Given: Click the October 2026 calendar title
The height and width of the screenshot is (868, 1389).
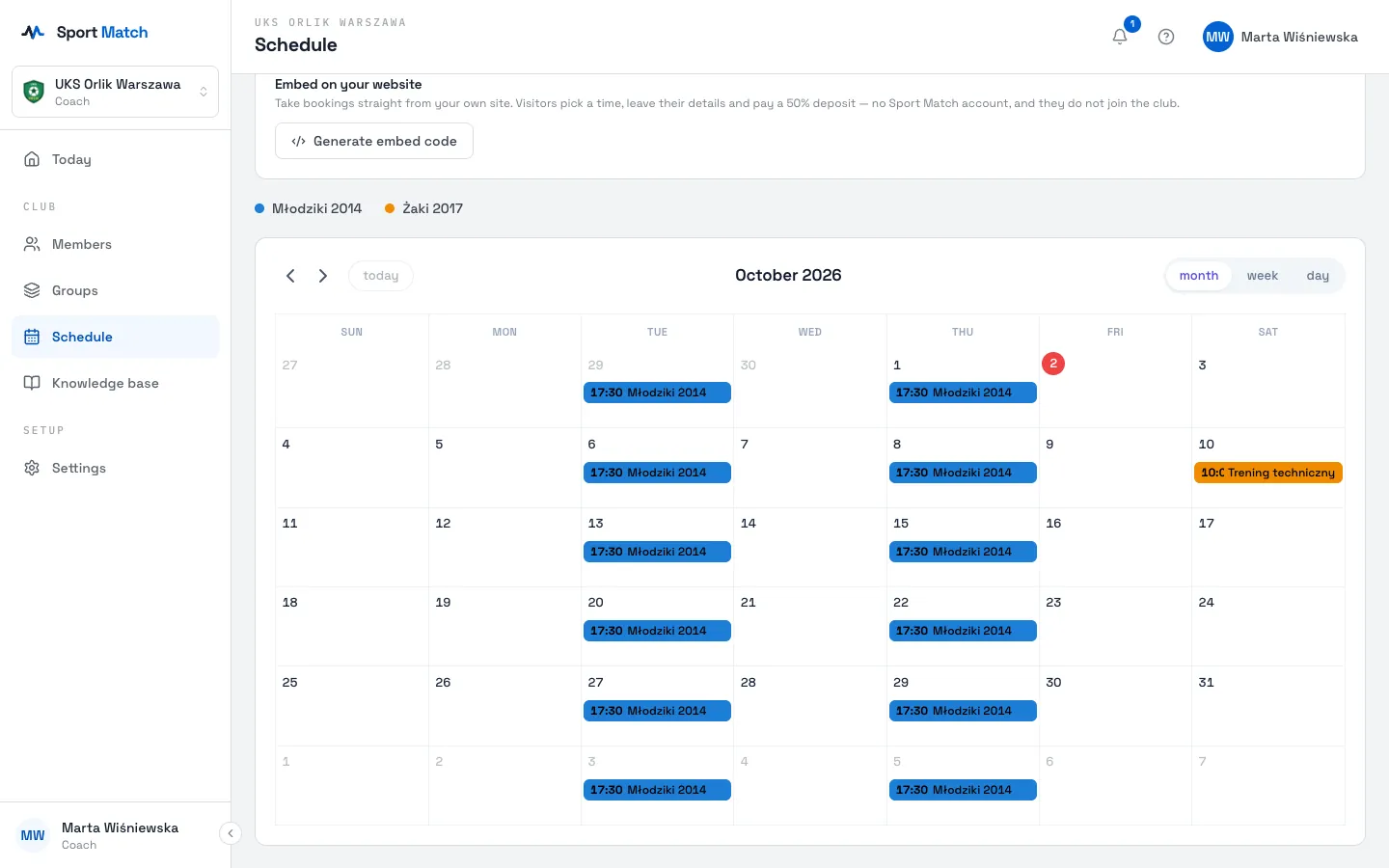Looking at the screenshot, I should tap(788, 276).
